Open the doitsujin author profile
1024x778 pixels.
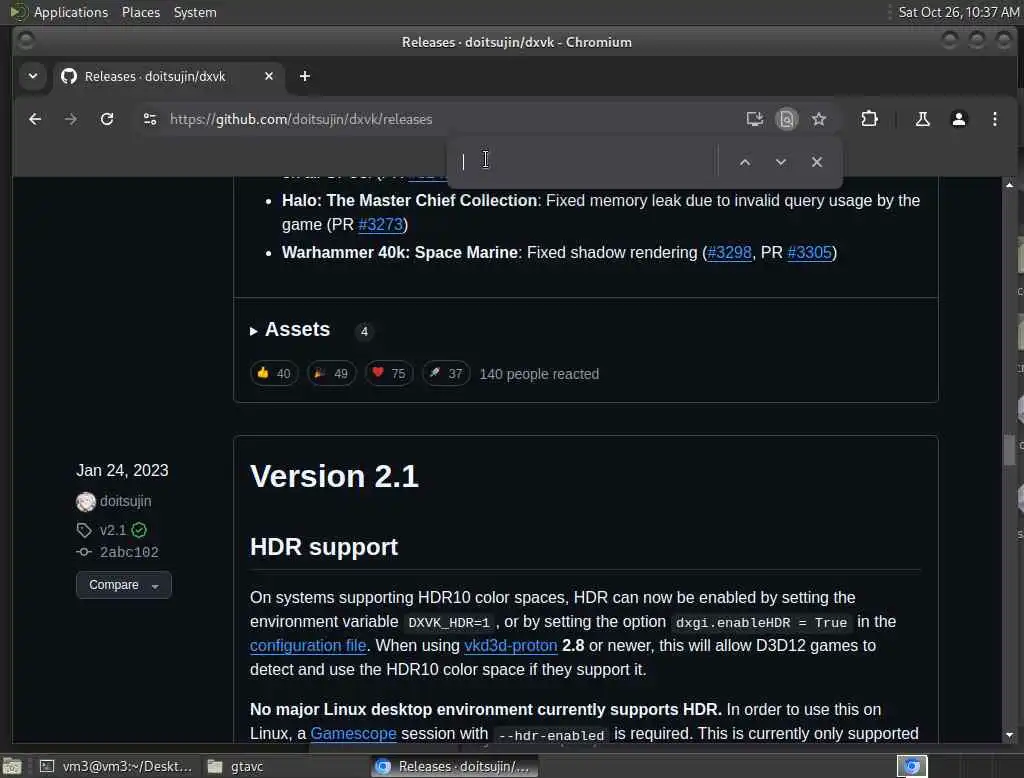click(125, 501)
